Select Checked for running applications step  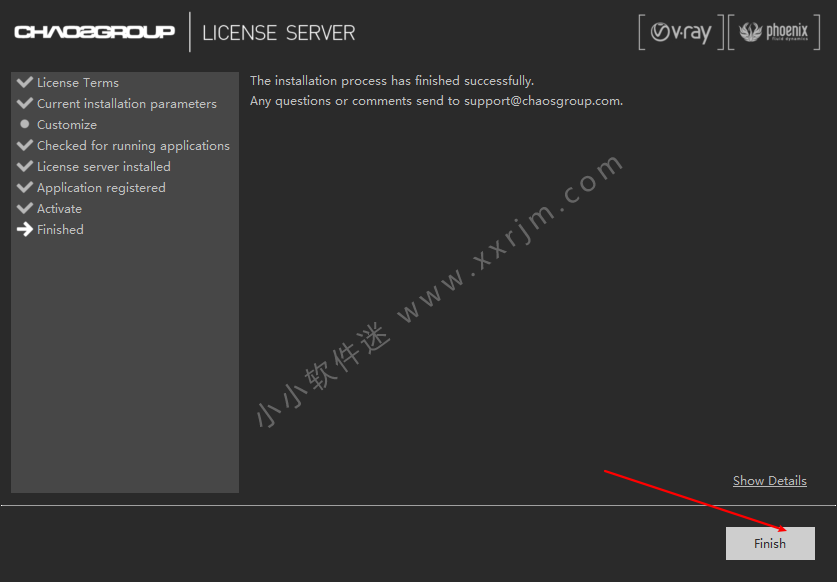pos(133,146)
